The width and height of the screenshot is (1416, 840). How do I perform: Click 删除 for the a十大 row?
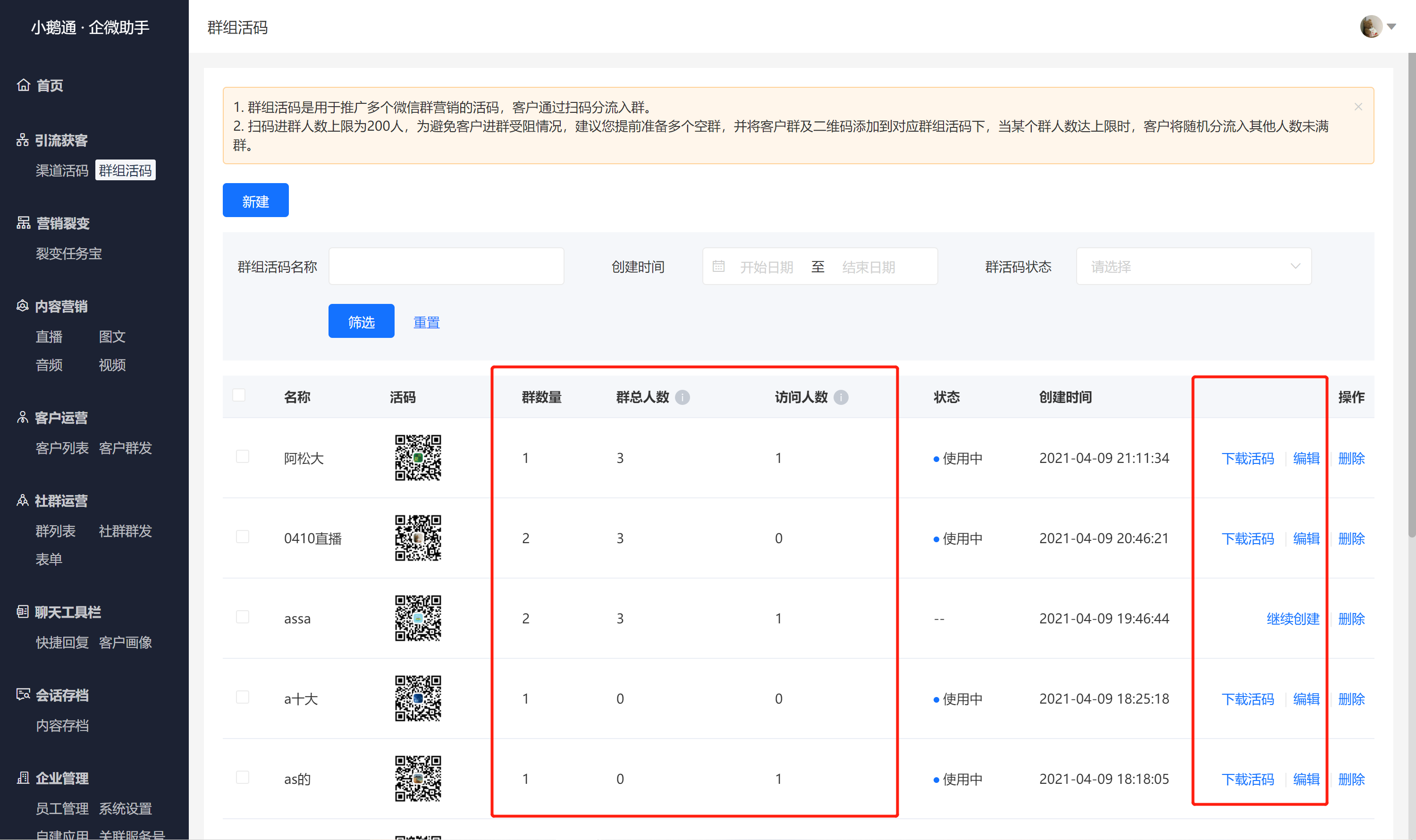(x=1351, y=700)
